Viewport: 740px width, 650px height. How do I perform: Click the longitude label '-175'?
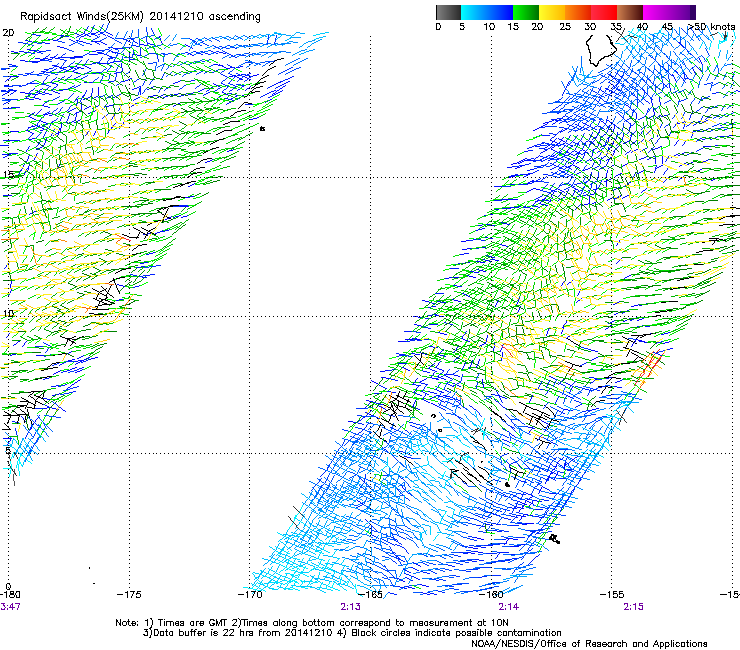129,595
